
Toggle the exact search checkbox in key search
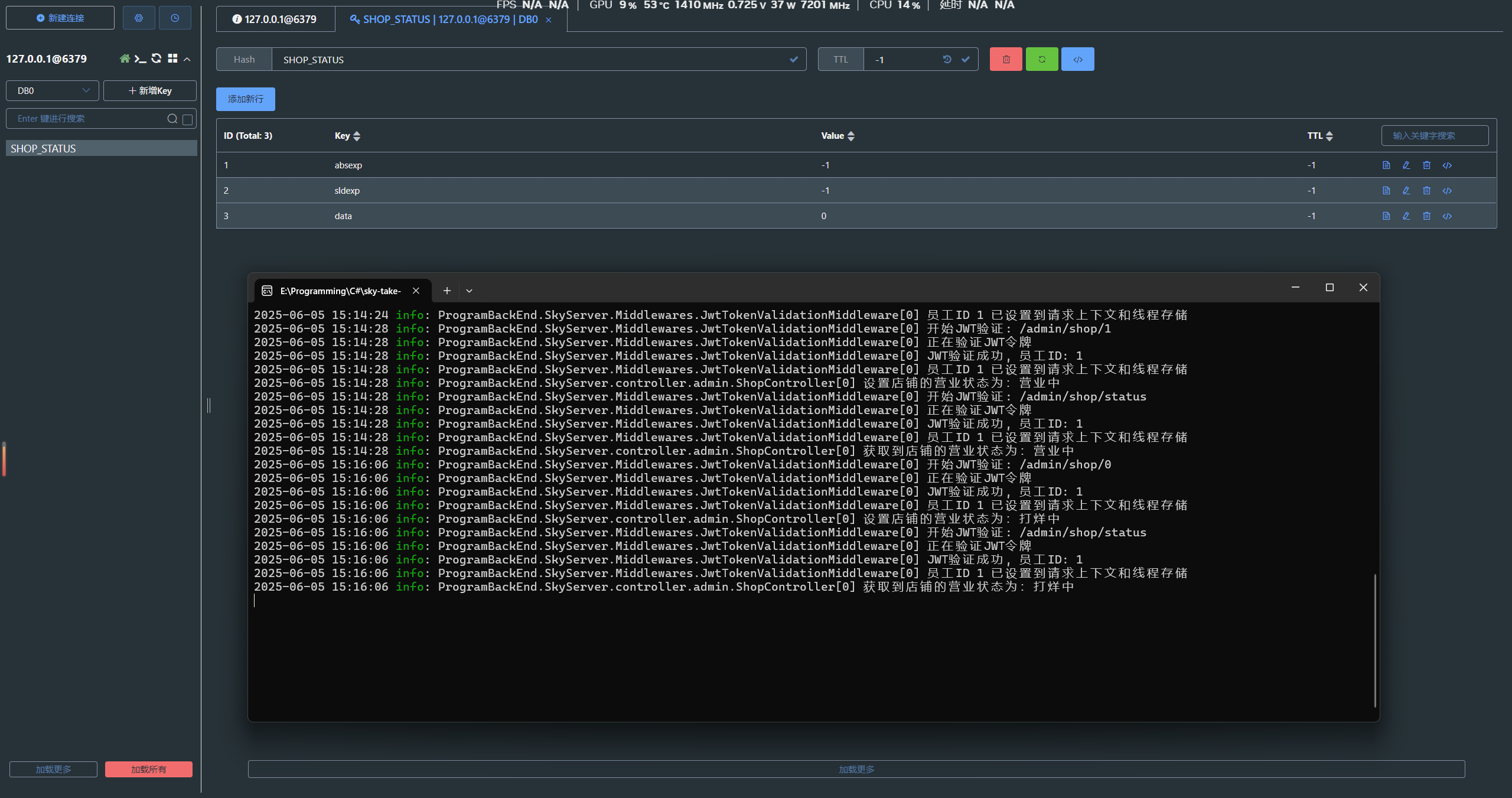tap(188, 119)
